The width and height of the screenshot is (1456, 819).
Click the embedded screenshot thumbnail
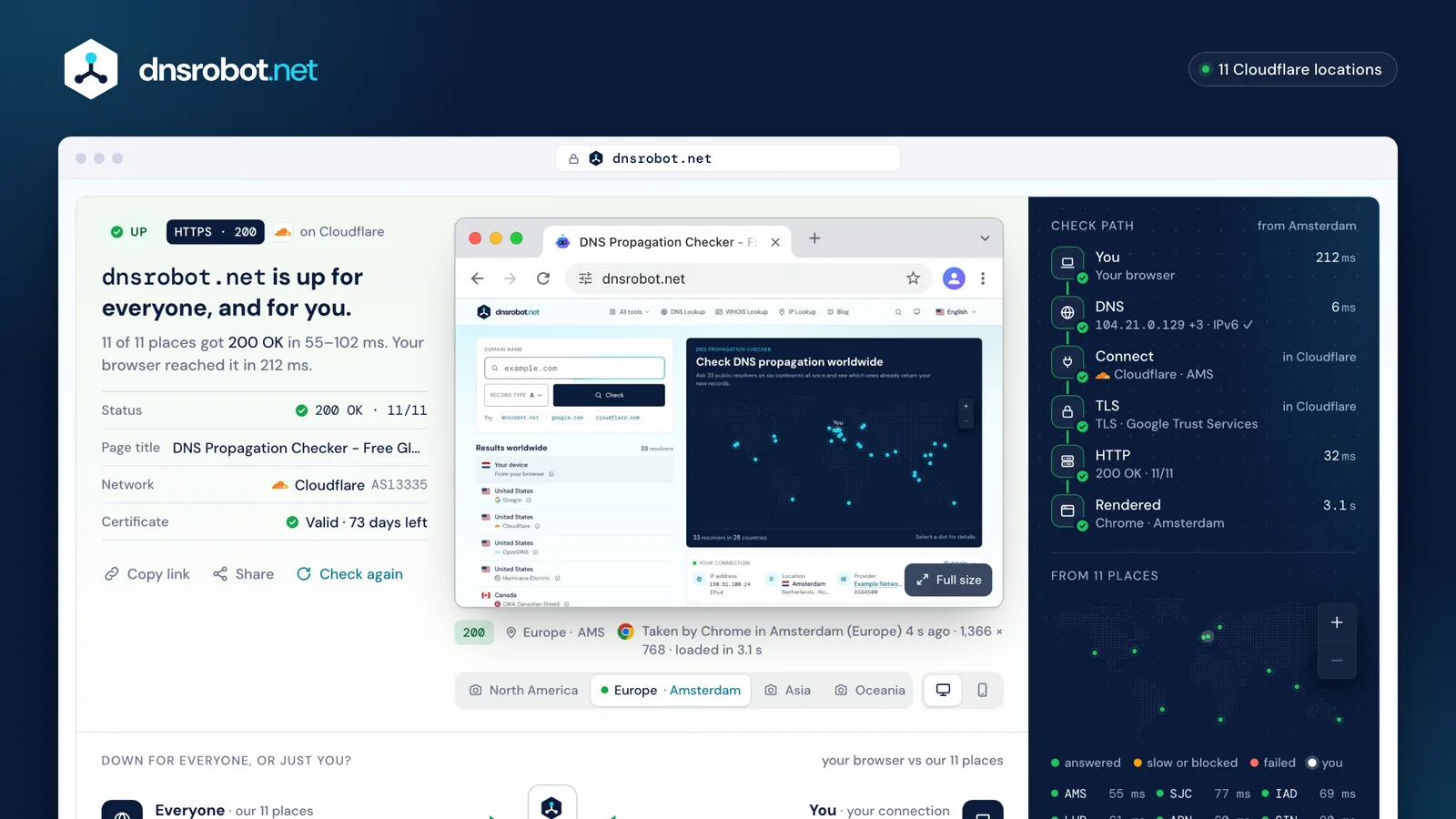729,412
